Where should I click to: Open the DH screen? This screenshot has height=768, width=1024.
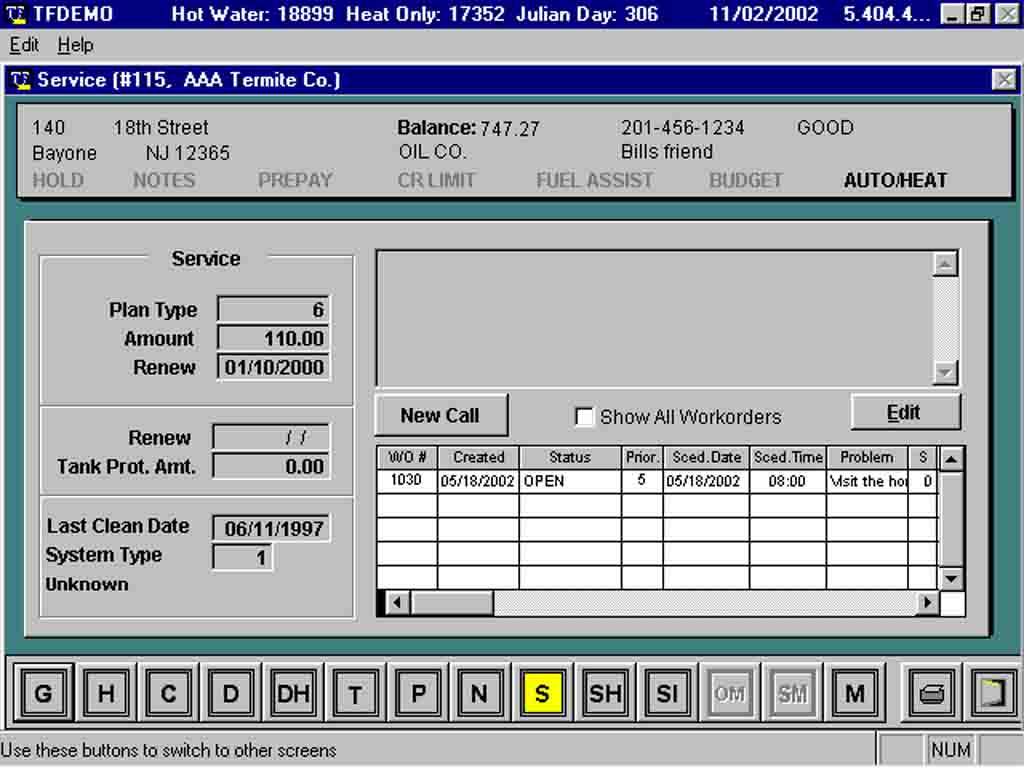(292, 693)
